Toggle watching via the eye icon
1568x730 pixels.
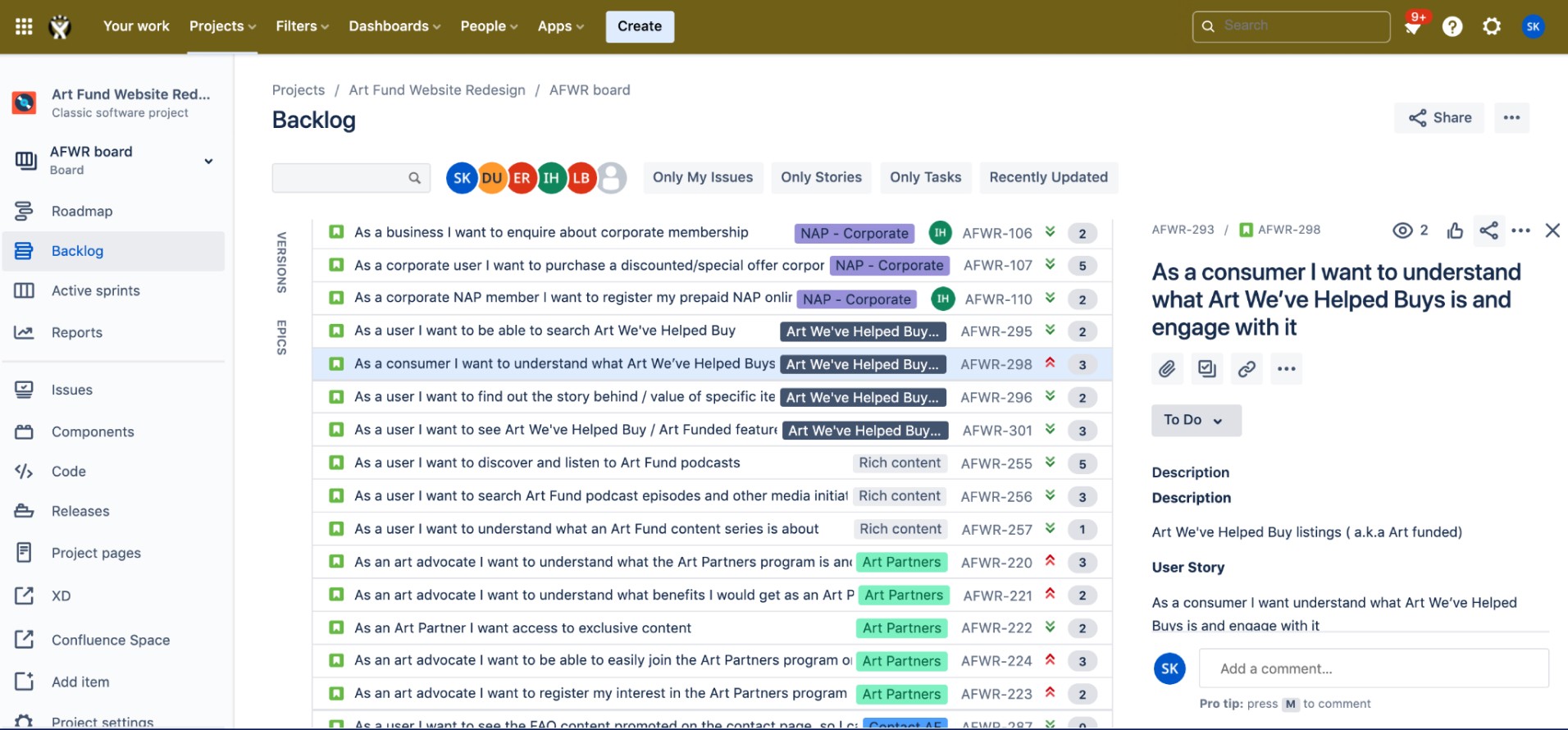pos(1402,230)
